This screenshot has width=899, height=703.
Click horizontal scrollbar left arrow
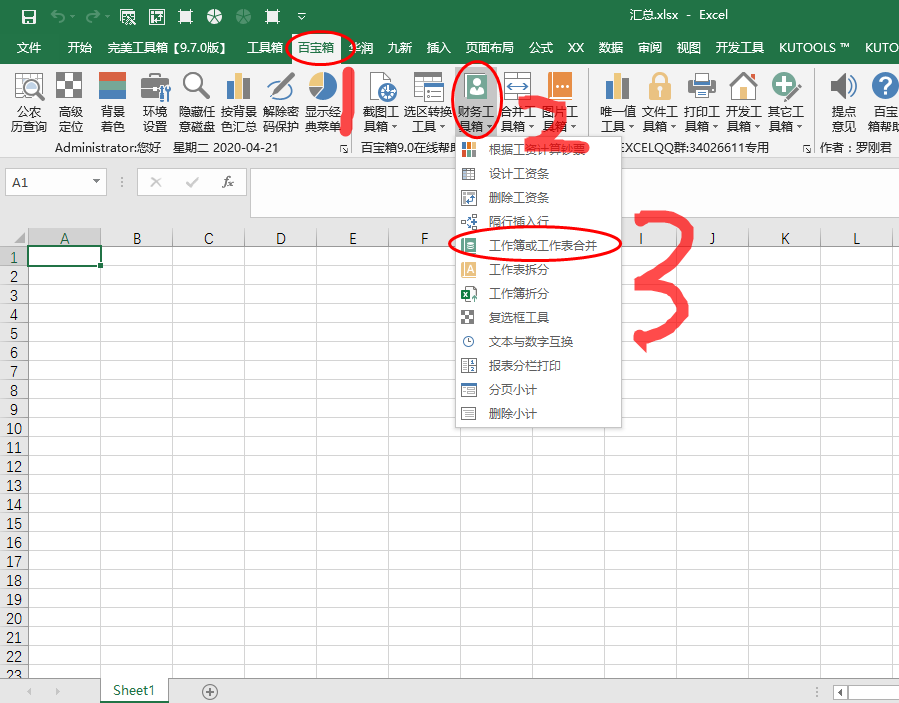point(840,692)
